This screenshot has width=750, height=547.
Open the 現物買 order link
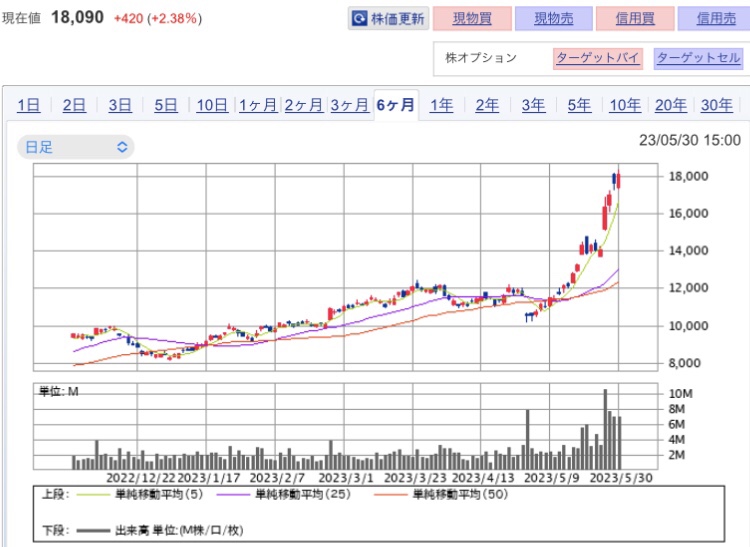click(x=472, y=19)
